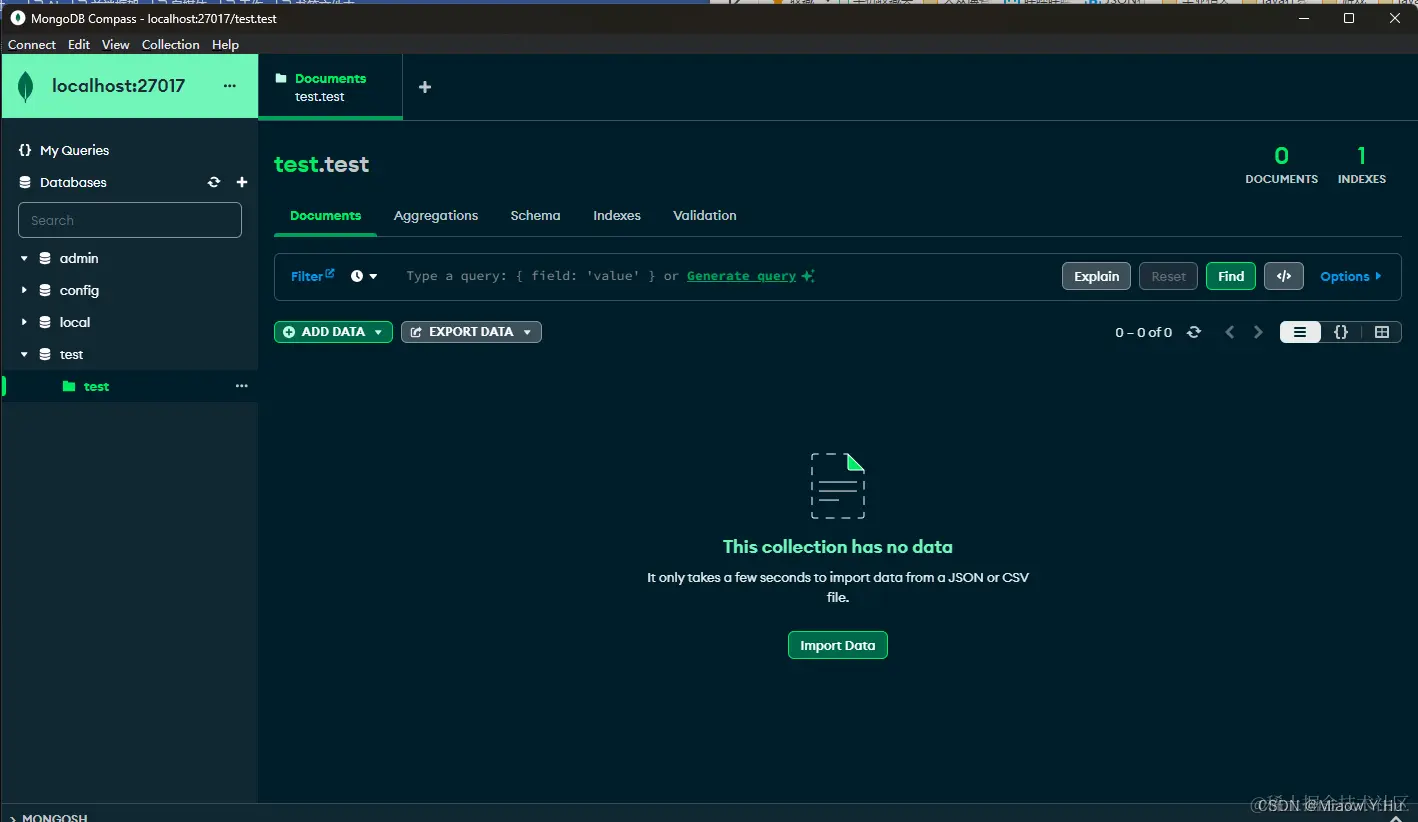Open the Connect menu

(32, 44)
